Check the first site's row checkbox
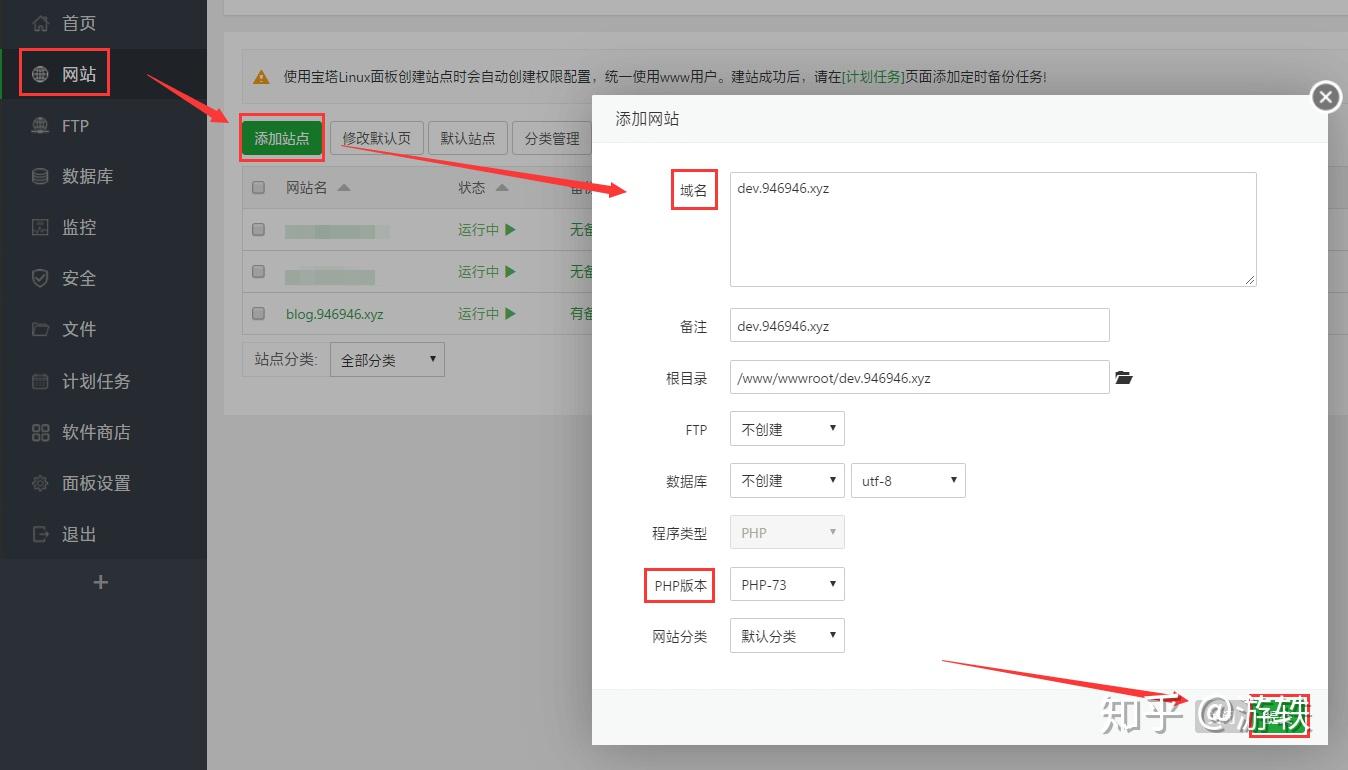Screen dimensions: 1348x770 click(x=257, y=229)
